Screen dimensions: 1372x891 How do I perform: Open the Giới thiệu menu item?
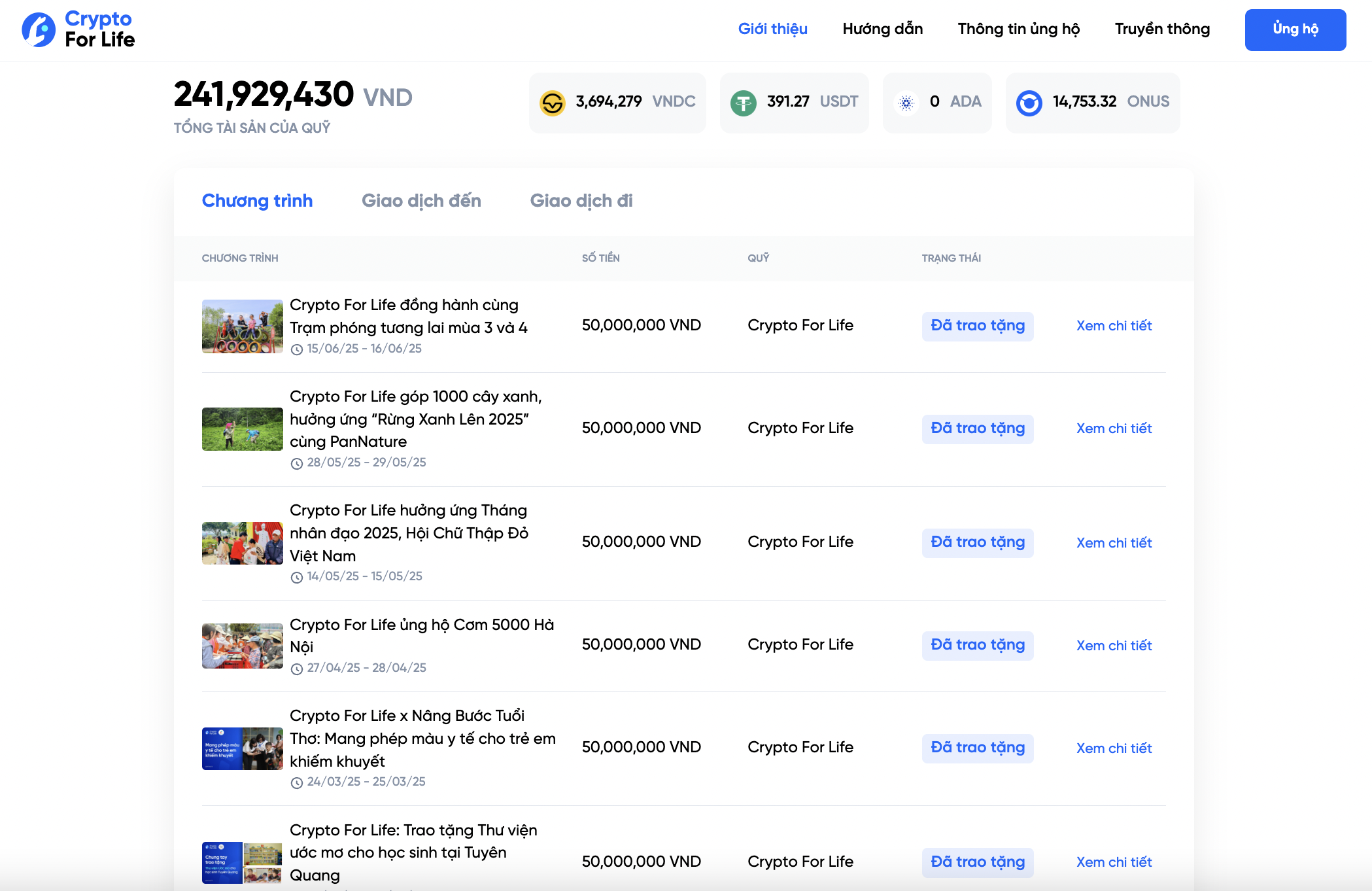tap(773, 29)
